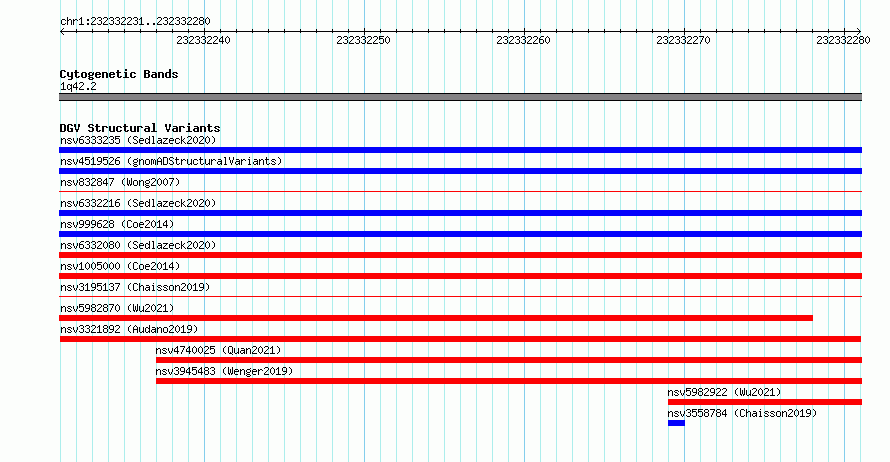This screenshot has height=462, width=890.
Task: Click ruler position 232332250
Action: point(363,40)
